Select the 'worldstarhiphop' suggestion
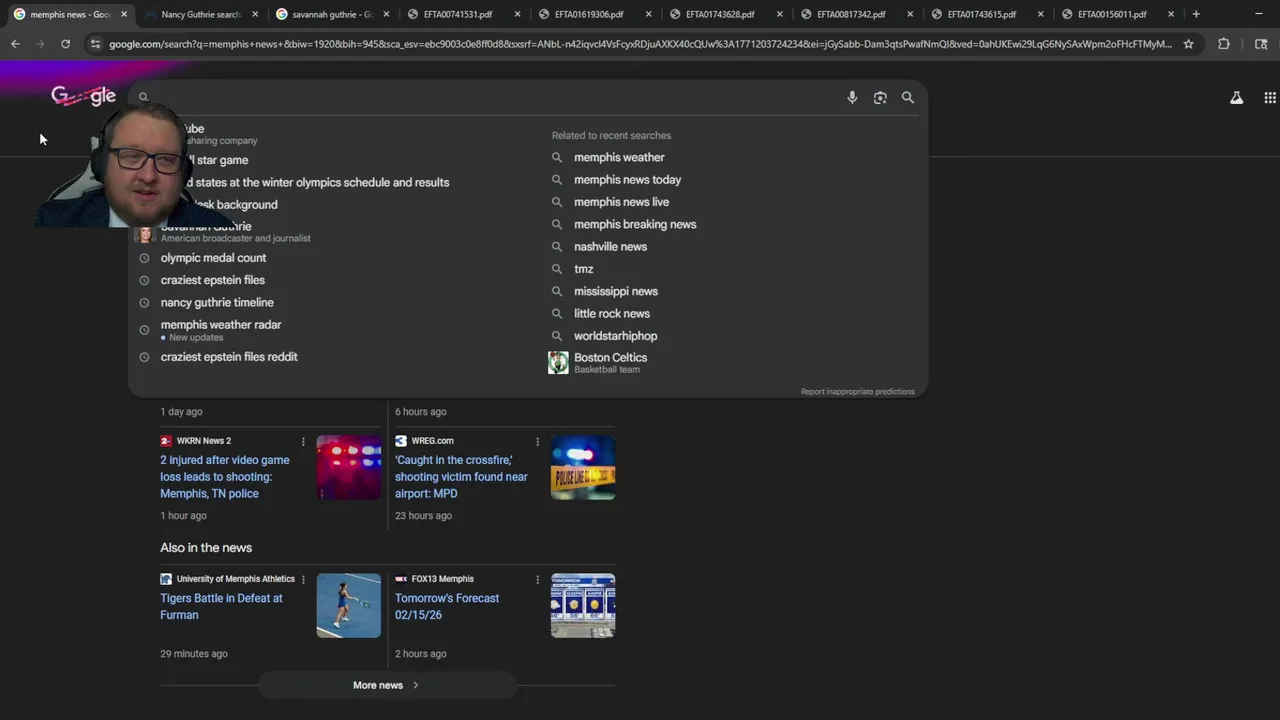The height and width of the screenshot is (720, 1280). tap(615, 336)
